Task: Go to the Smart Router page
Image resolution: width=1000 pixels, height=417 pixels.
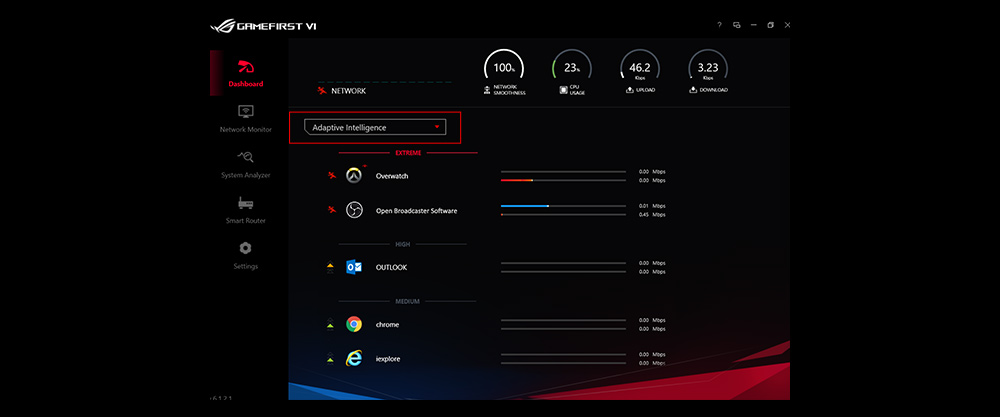Action: [x=245, y=209]
